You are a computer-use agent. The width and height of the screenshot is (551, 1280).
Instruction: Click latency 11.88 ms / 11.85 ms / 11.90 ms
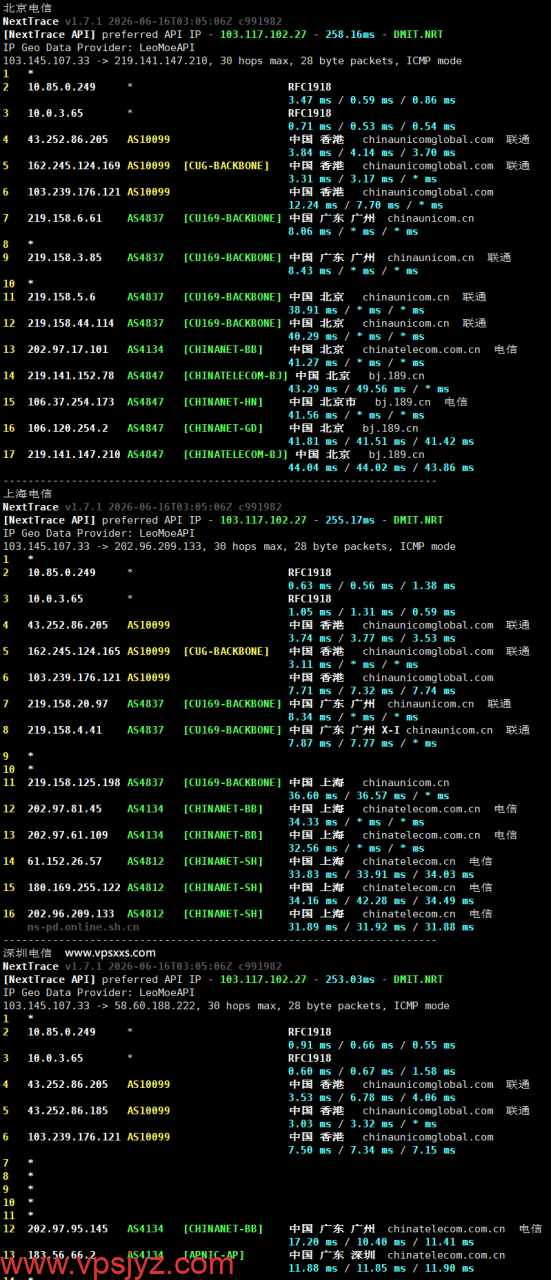381,1268
